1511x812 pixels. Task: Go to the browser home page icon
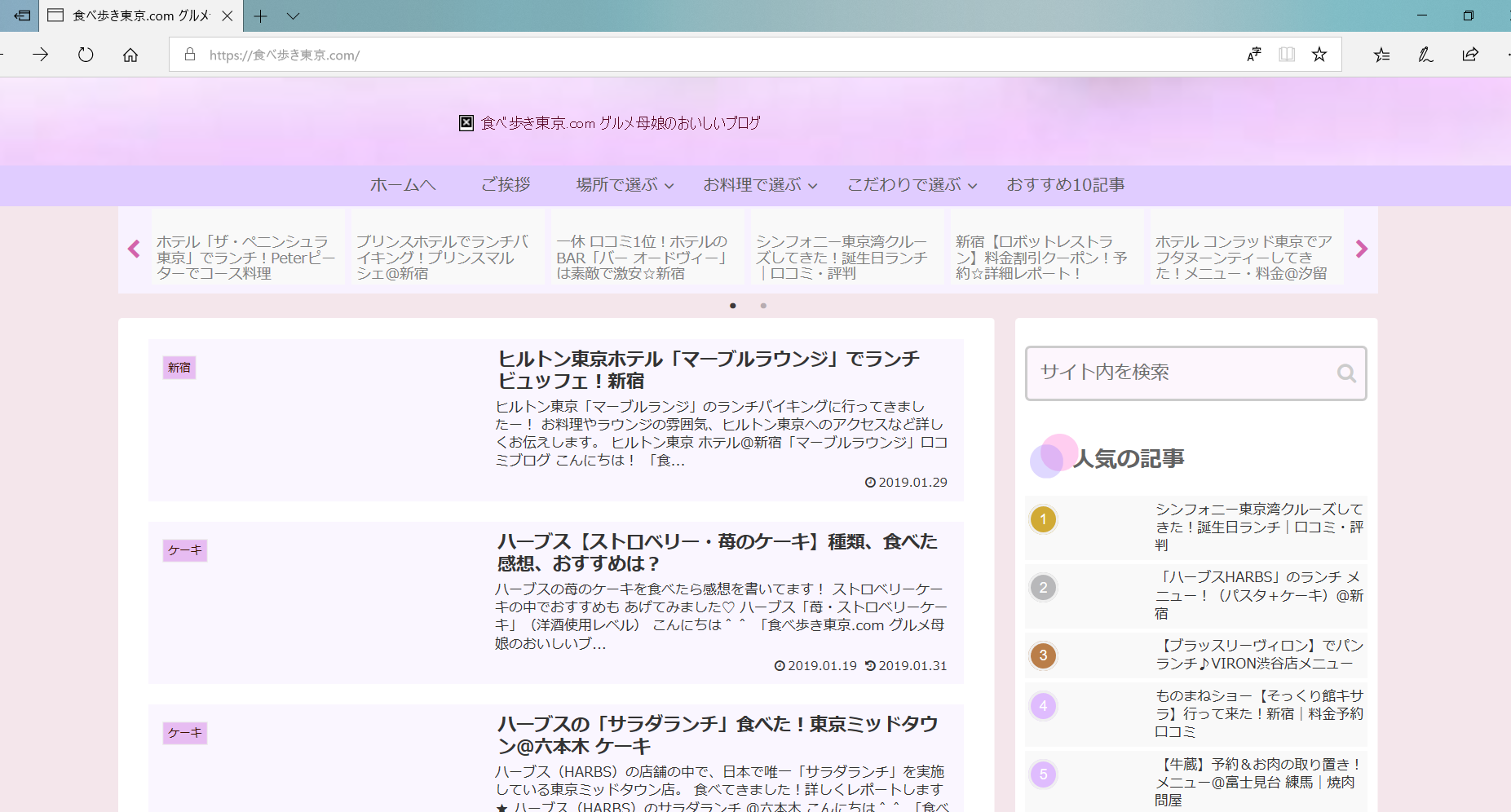[130, 55]
